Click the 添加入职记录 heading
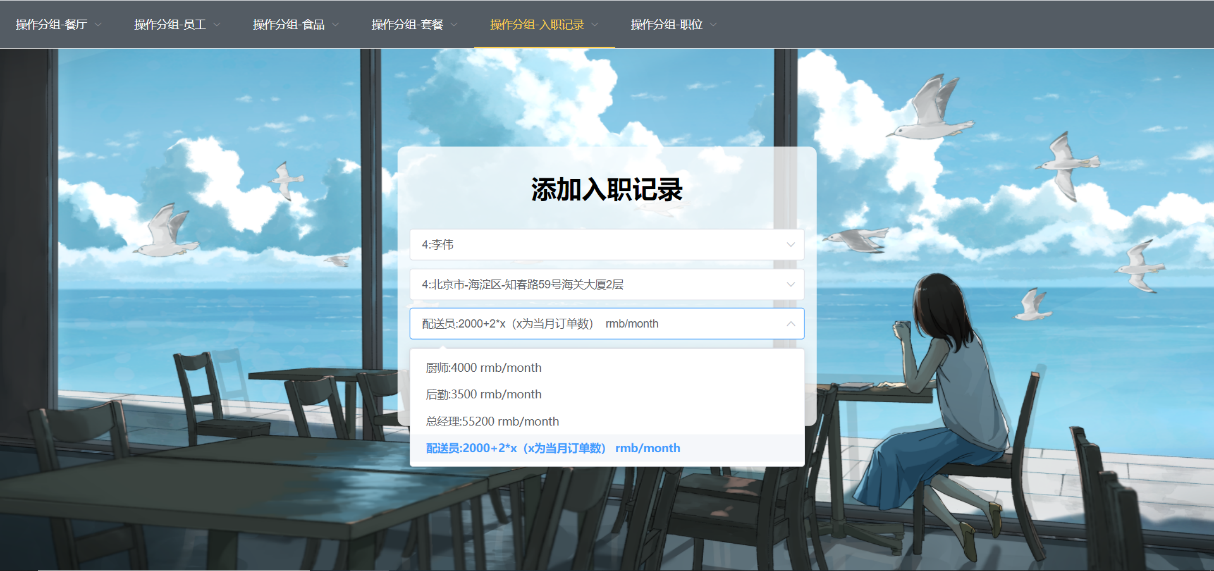Image resolution: width=1214 pixels, height=571 pixels. (607, 190)
